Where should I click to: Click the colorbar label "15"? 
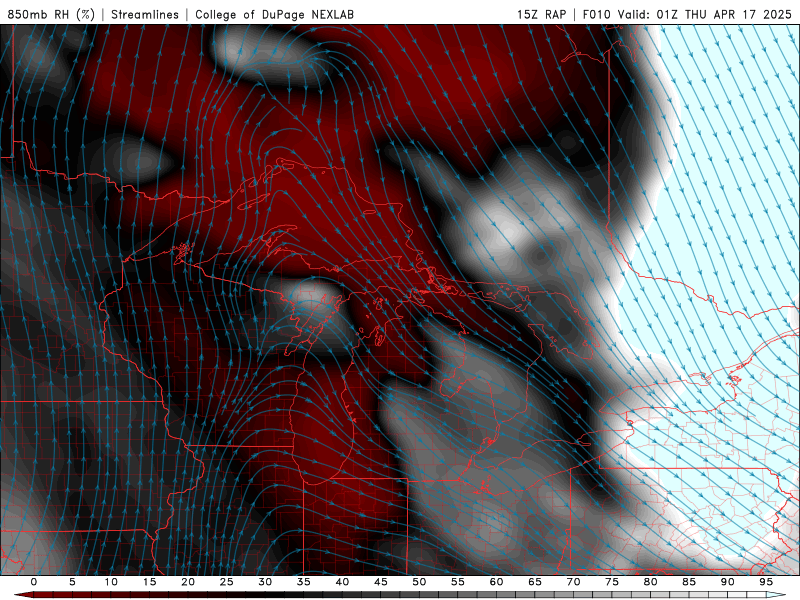[x=149, y=582]
